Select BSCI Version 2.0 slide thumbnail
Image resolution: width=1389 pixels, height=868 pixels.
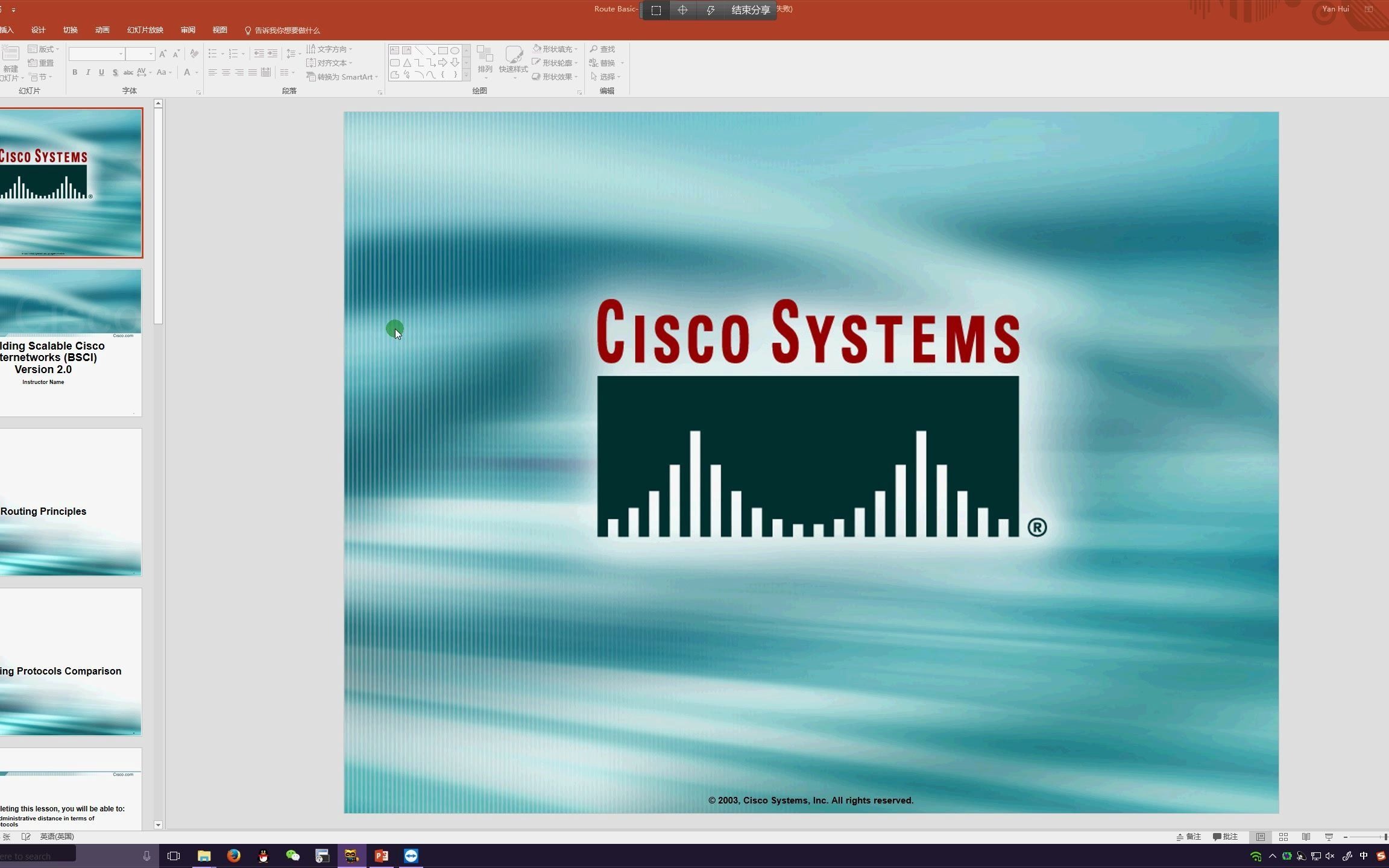click(71, 342)
